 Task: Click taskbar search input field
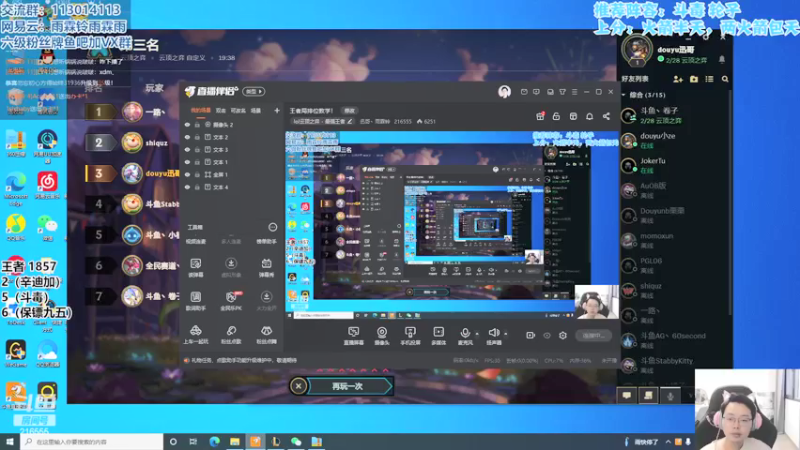(x=92, y=442)
